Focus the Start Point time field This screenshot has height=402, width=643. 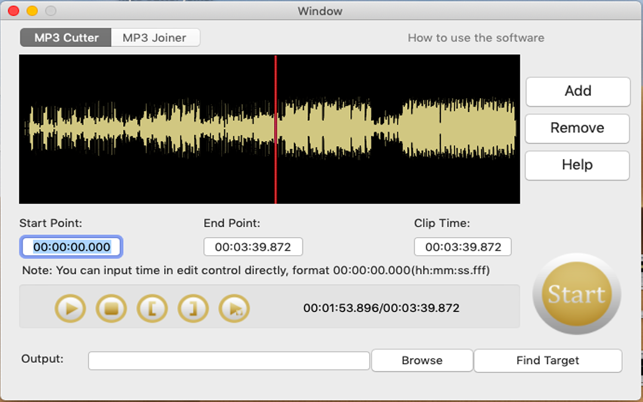[x=71, y=247]
